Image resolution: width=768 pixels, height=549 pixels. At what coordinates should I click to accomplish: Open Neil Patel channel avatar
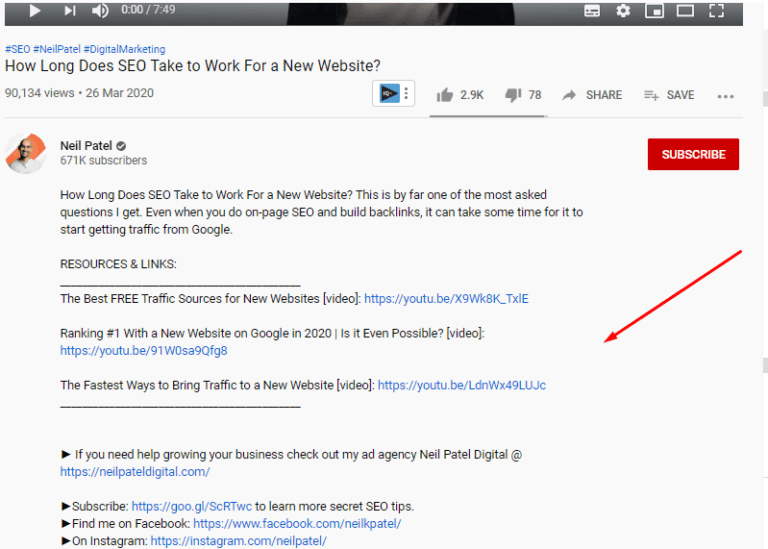(x=26, y=153)
